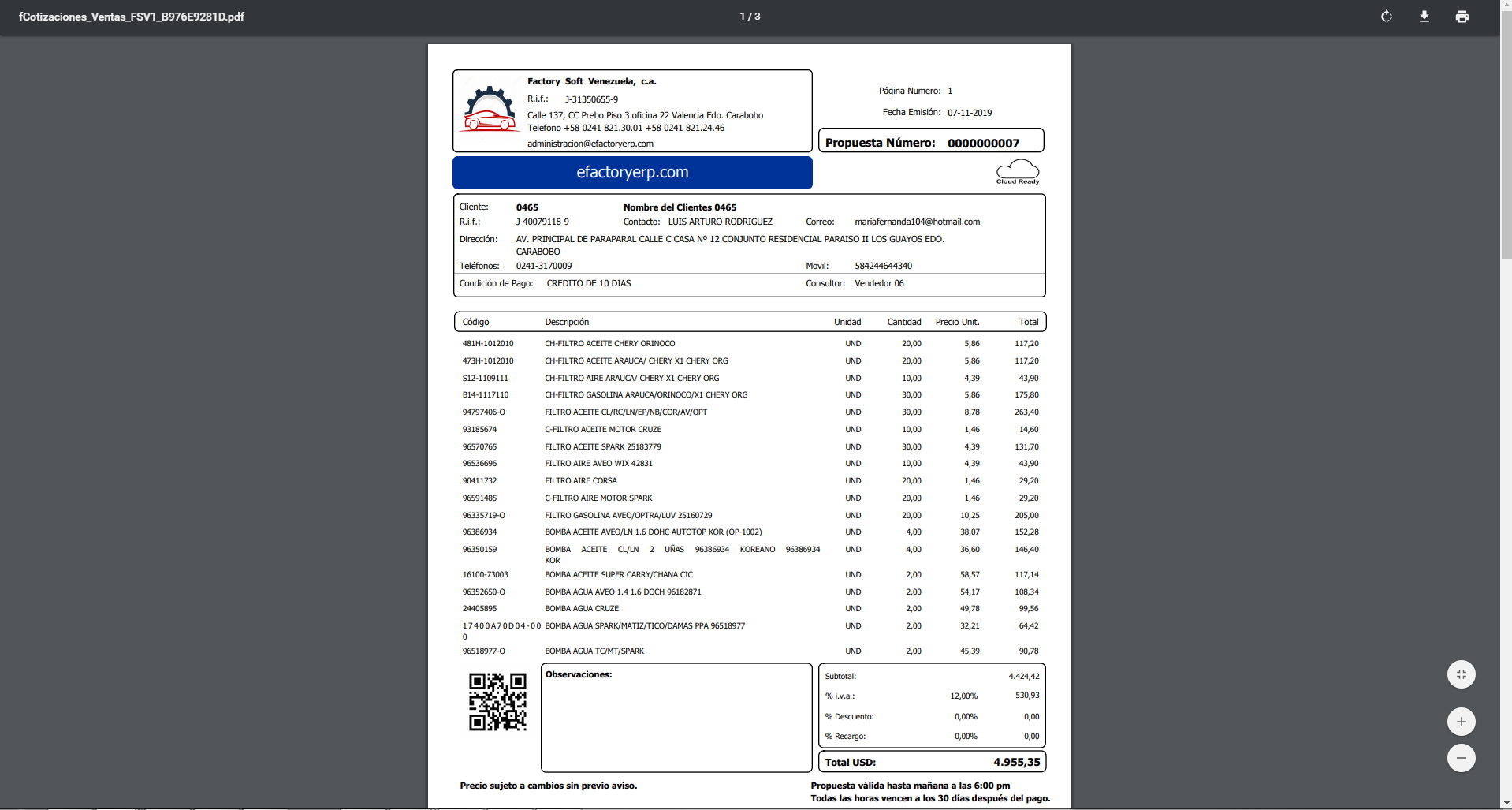Click i.v.a. percentage 12,00%
The height and width of the screenshot is (810, 1512).
[x=964, y=696]
